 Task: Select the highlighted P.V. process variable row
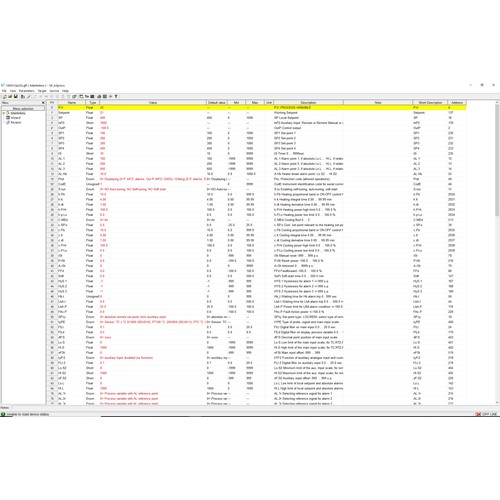click(257, 108)
